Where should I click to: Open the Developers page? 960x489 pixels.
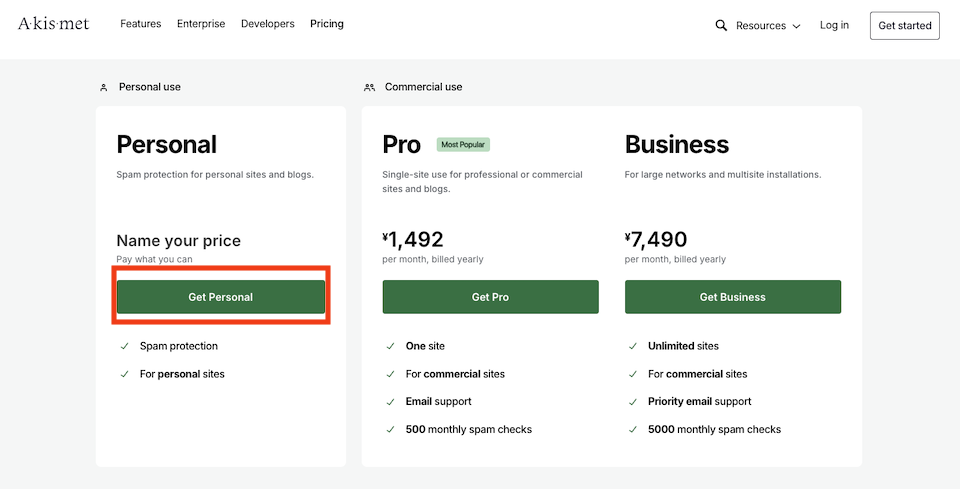tap(268, 24)
